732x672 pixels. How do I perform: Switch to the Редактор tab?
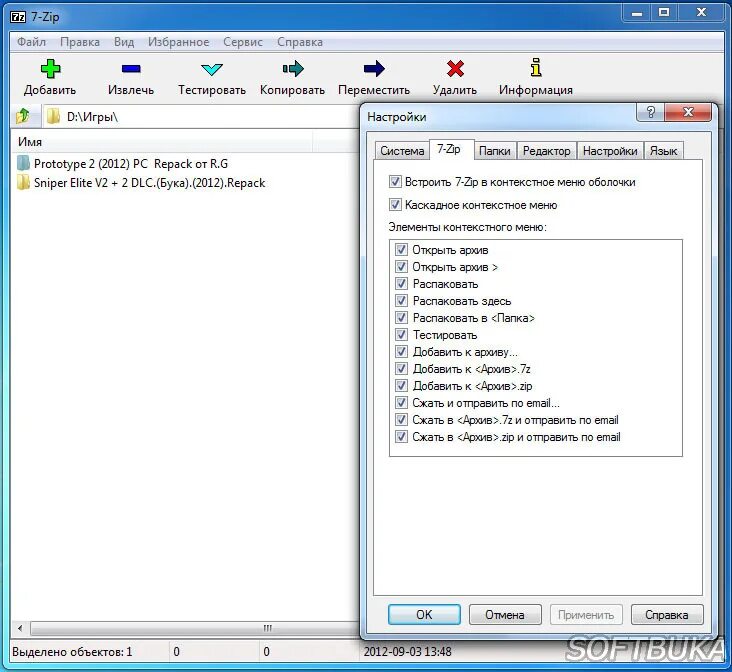tap(547, 151)
